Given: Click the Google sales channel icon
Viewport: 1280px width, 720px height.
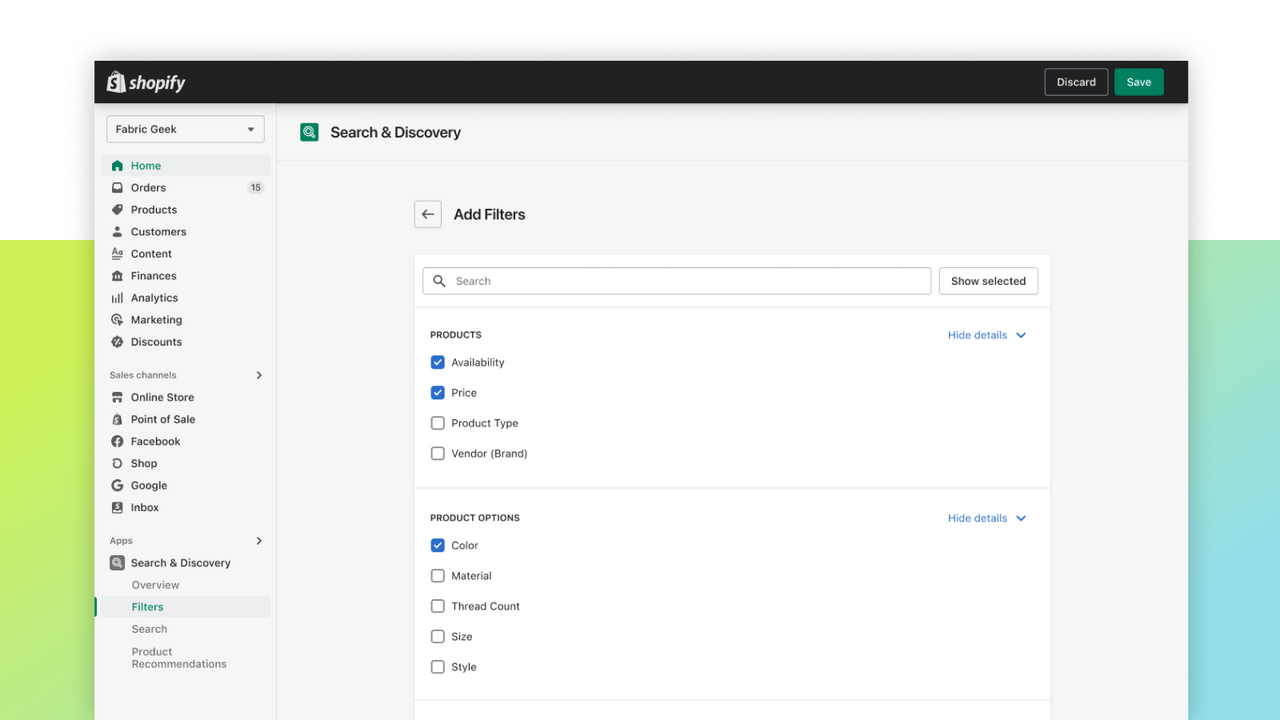Looking at the screenshot, I should [117, 485].
